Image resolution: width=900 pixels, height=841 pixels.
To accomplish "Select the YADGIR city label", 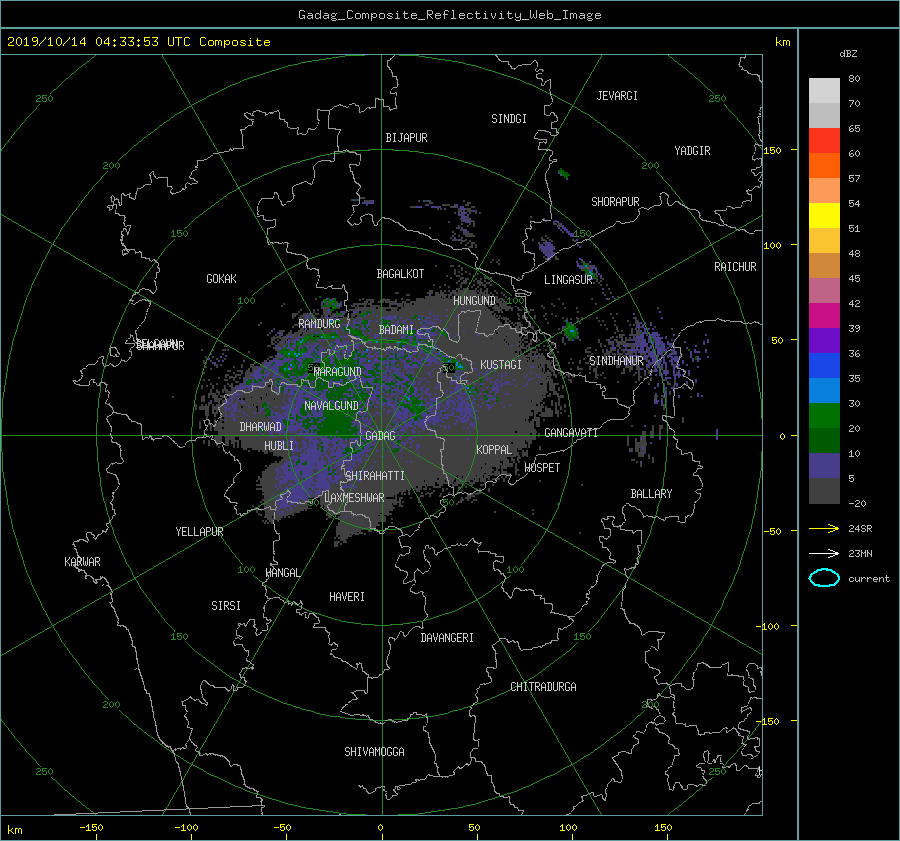I will (x=692, y=151).
